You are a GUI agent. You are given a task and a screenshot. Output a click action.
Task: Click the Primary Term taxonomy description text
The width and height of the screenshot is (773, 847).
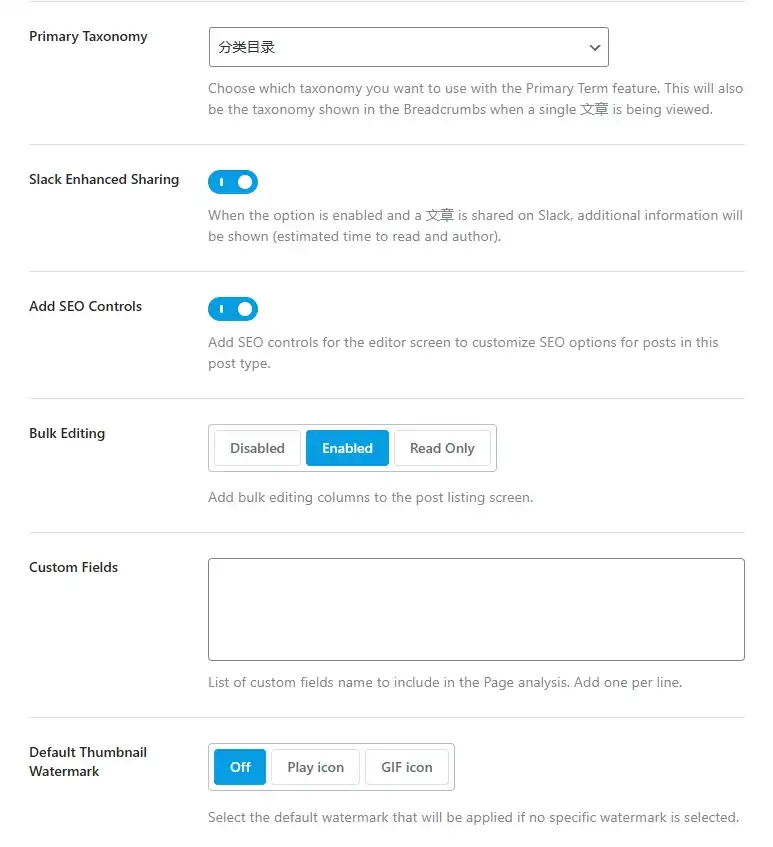[475, 99]
